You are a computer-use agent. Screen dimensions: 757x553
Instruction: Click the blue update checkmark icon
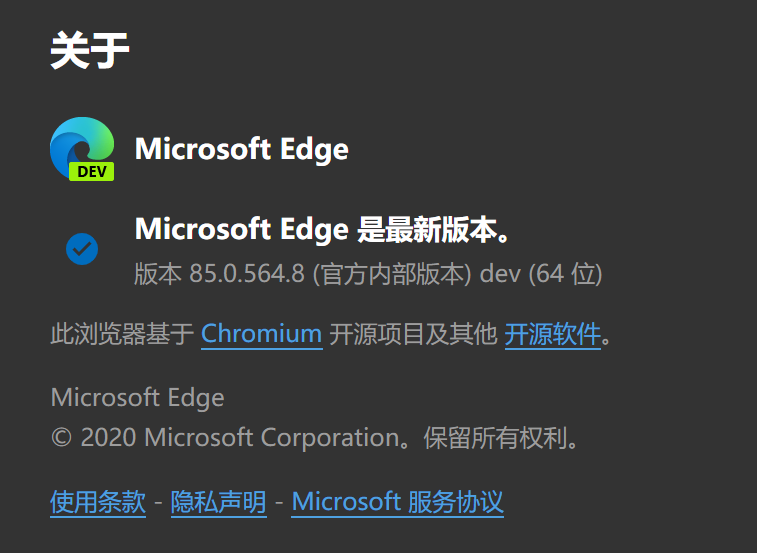coord(81,248)
